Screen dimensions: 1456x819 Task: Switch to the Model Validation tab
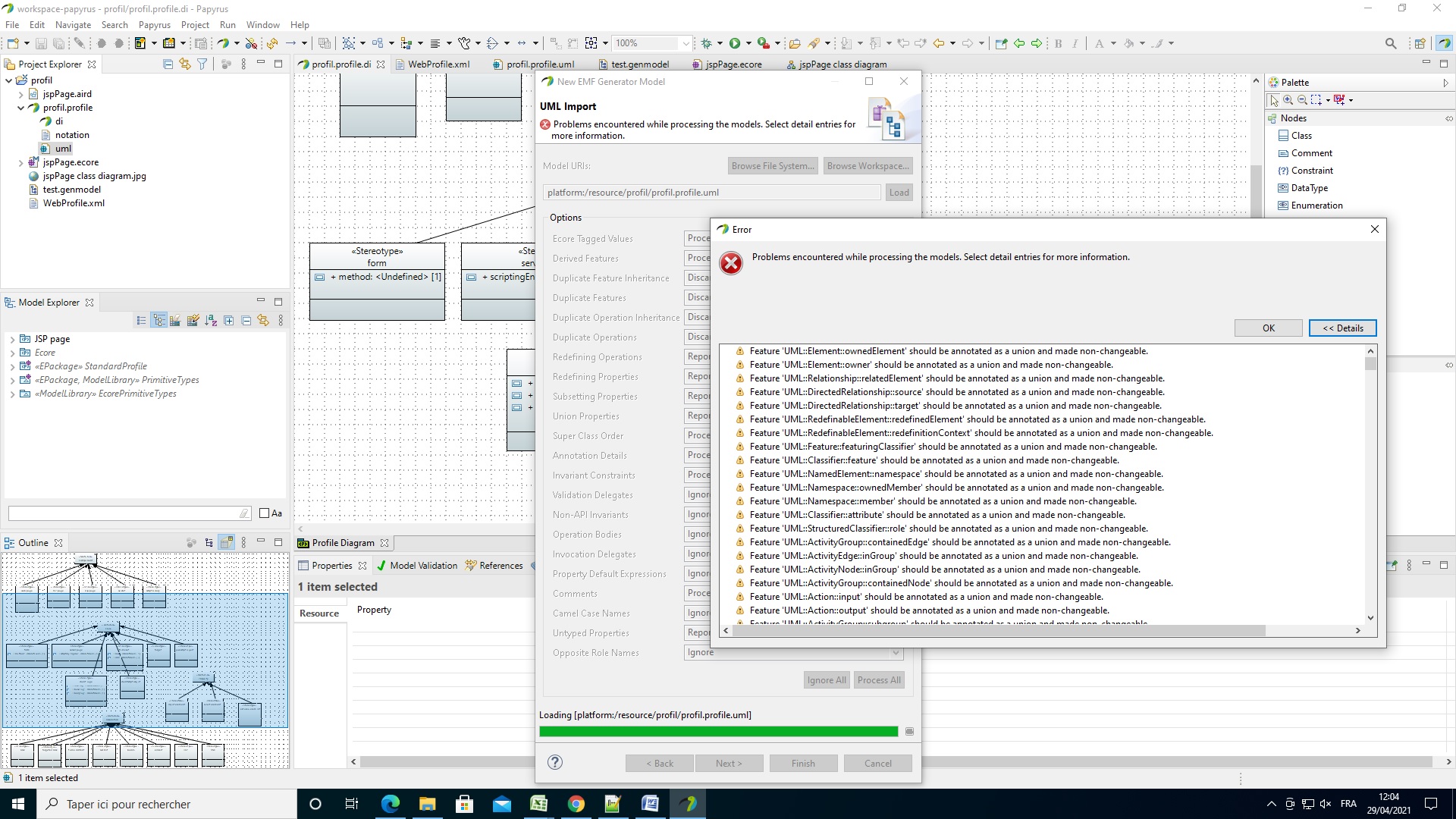tap(417, 566)
